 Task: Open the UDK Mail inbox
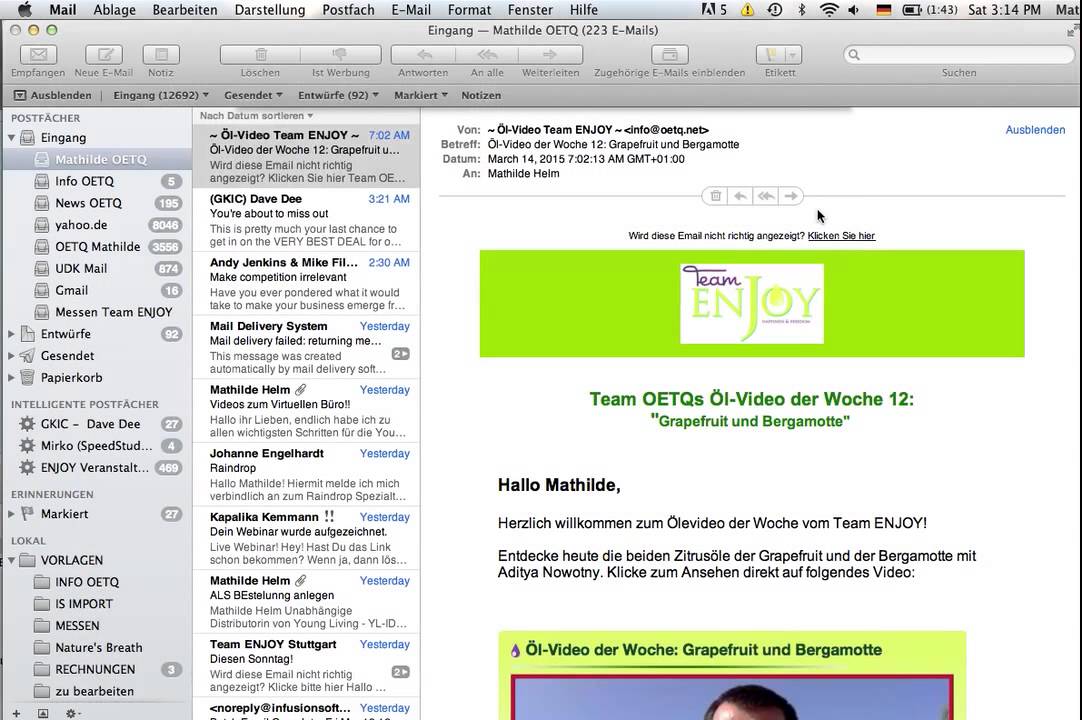[x=97, y=269]
